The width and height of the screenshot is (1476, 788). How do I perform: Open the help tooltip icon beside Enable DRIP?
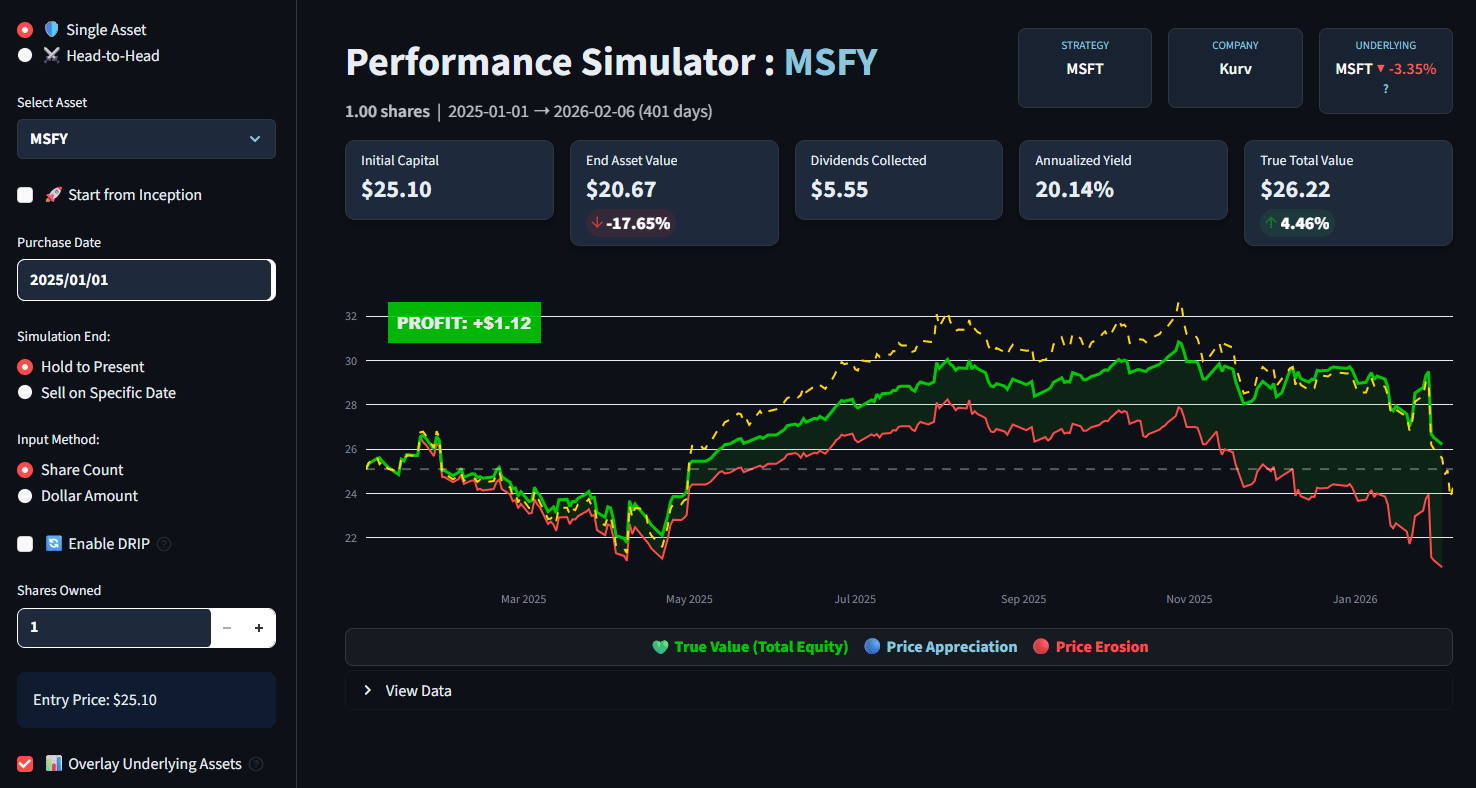(x=165, y=544)
